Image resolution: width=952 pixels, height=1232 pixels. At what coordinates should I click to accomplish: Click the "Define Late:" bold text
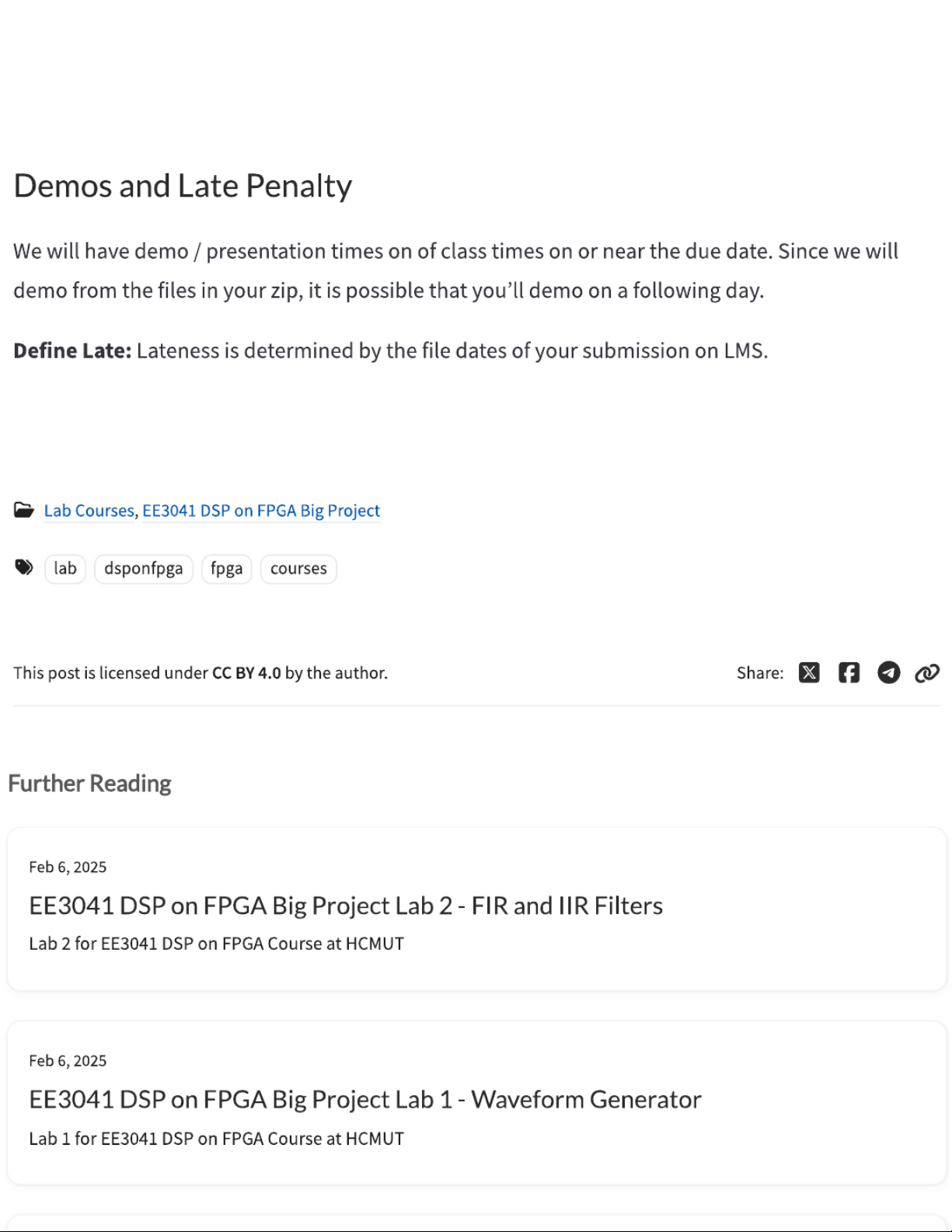click(72, 351)
